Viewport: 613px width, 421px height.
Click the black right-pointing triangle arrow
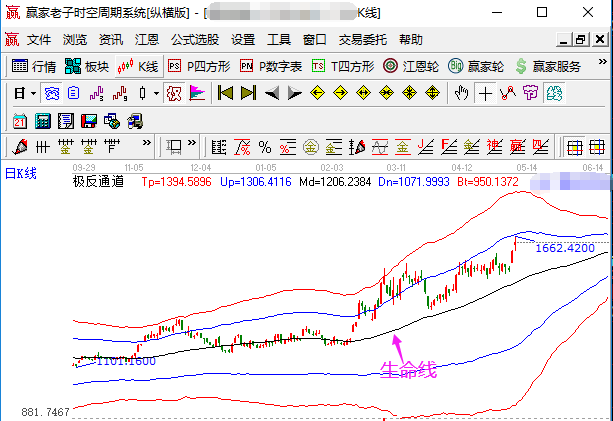(294, 93)
